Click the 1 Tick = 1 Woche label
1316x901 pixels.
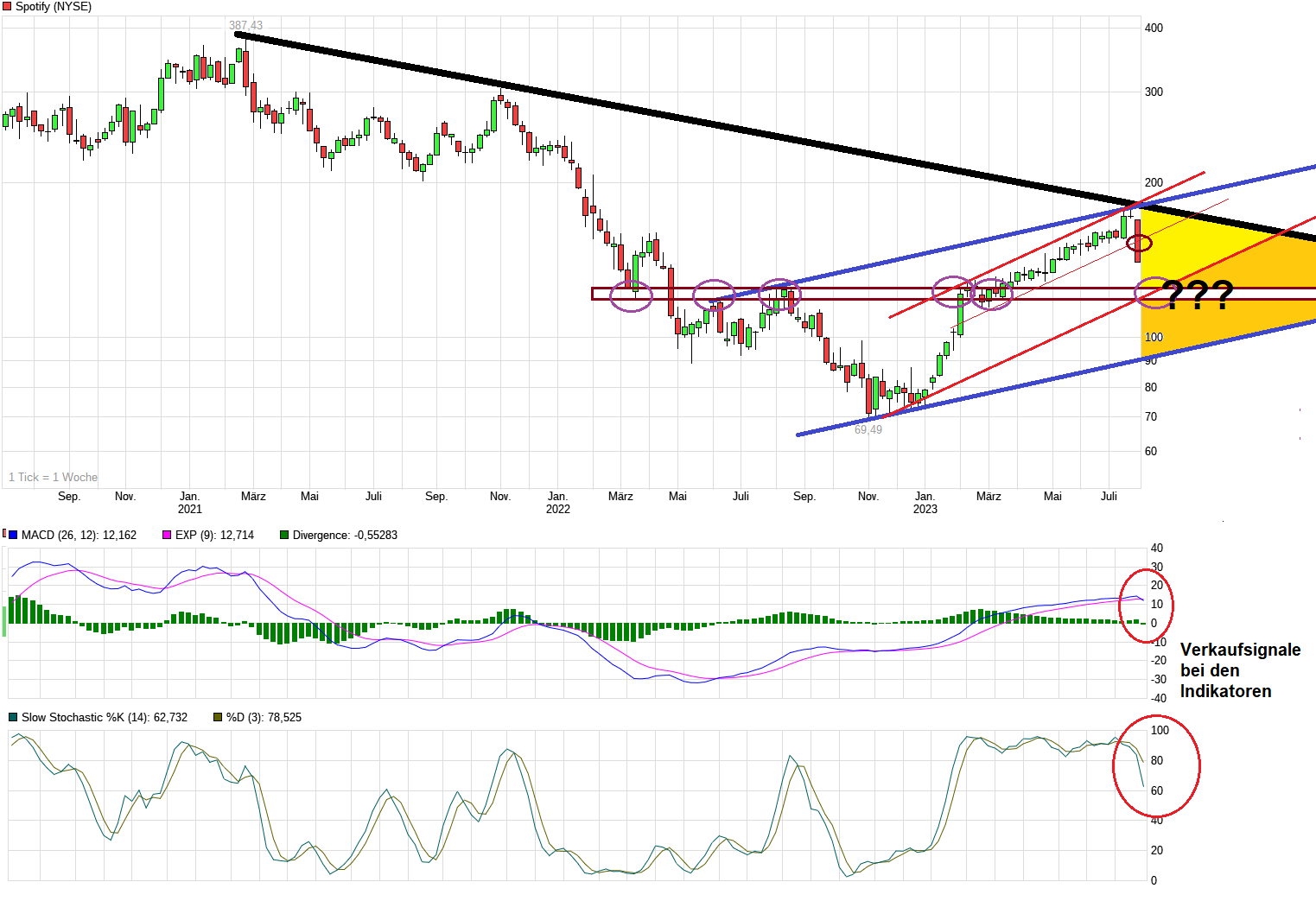click(x=53, y=478)
